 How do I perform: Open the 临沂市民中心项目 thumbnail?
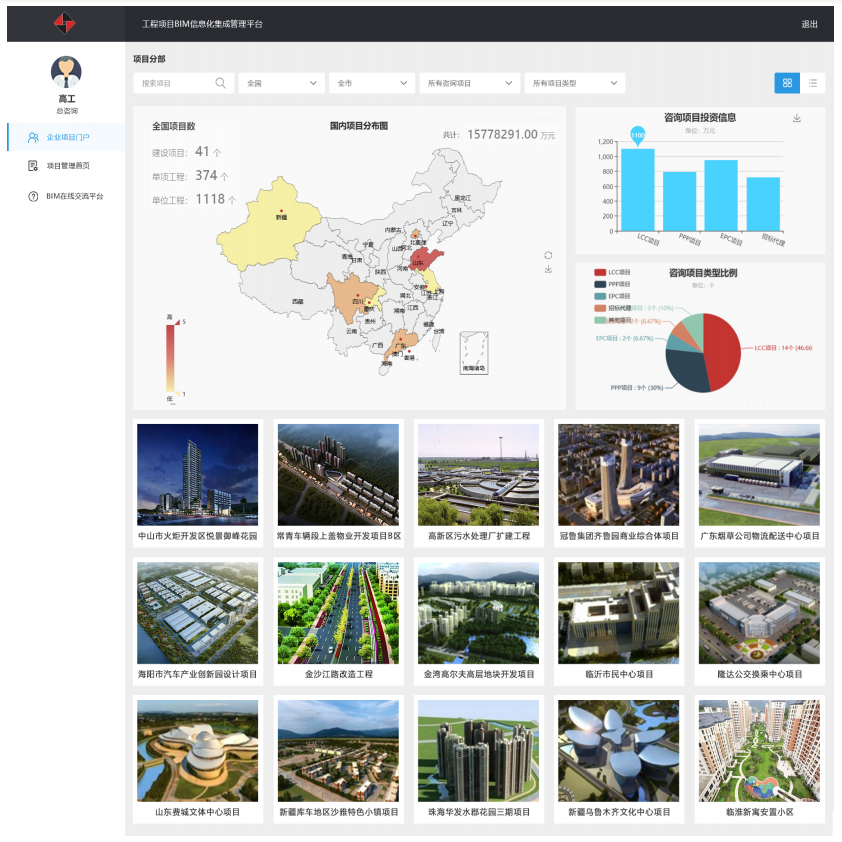[x=619, y=613]
